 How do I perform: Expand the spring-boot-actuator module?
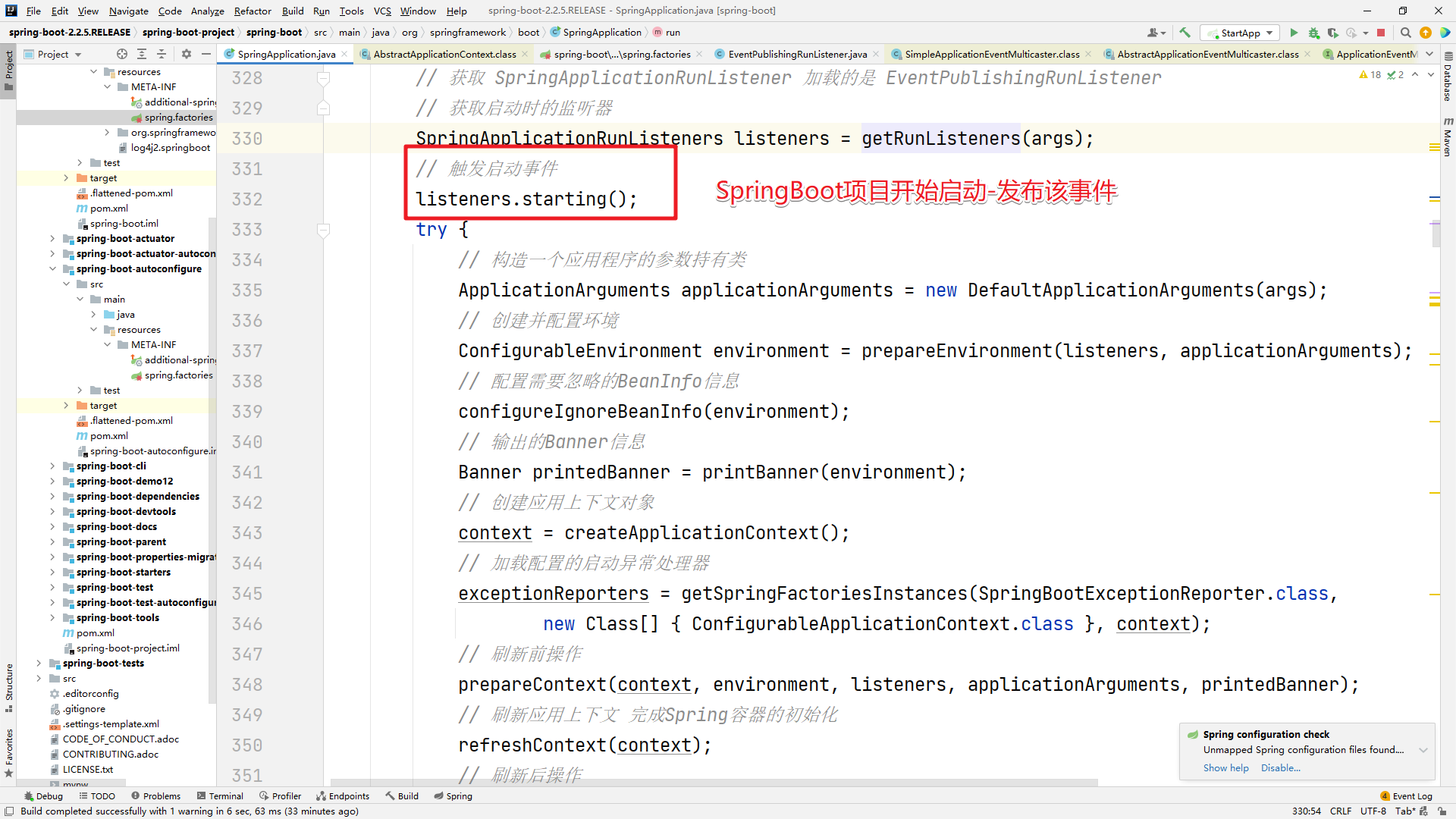[x=52, y=238]
